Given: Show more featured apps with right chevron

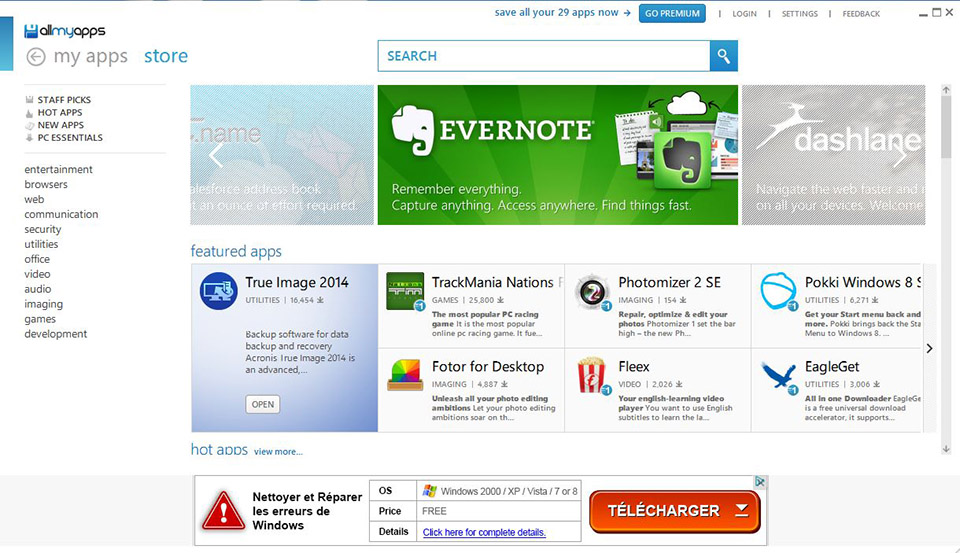Looking at the screenshot, I should [929, 348].
